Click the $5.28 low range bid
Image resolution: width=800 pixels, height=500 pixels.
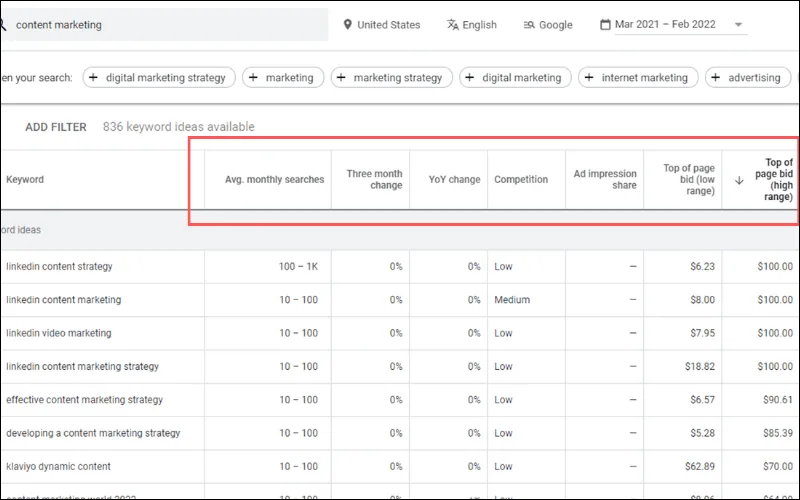703,433
